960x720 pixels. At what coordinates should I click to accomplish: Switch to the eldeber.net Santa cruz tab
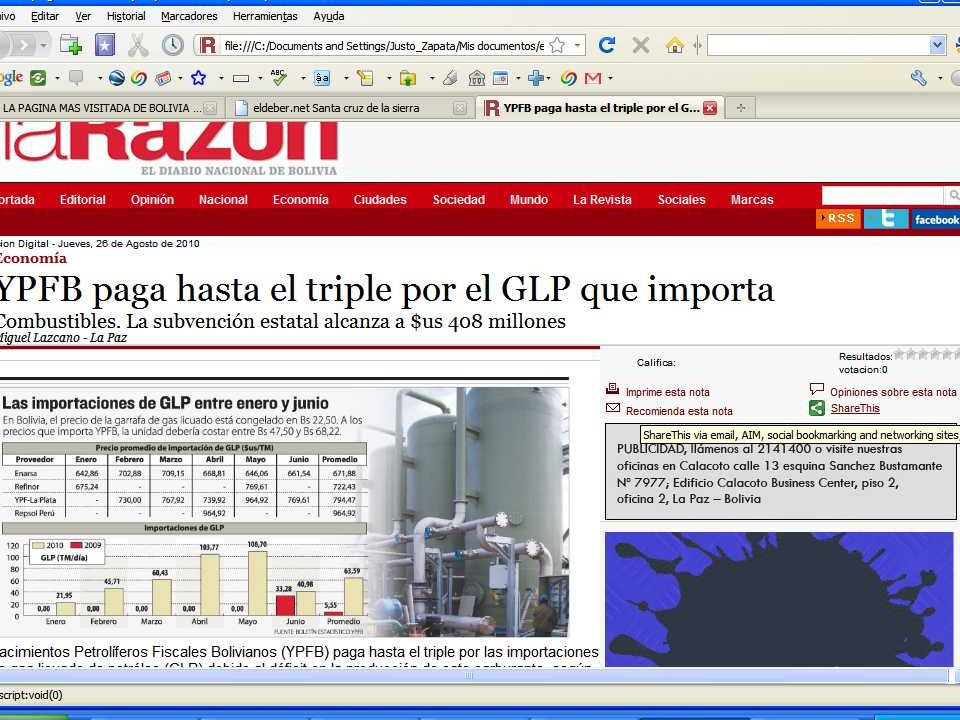pos(349,108)
